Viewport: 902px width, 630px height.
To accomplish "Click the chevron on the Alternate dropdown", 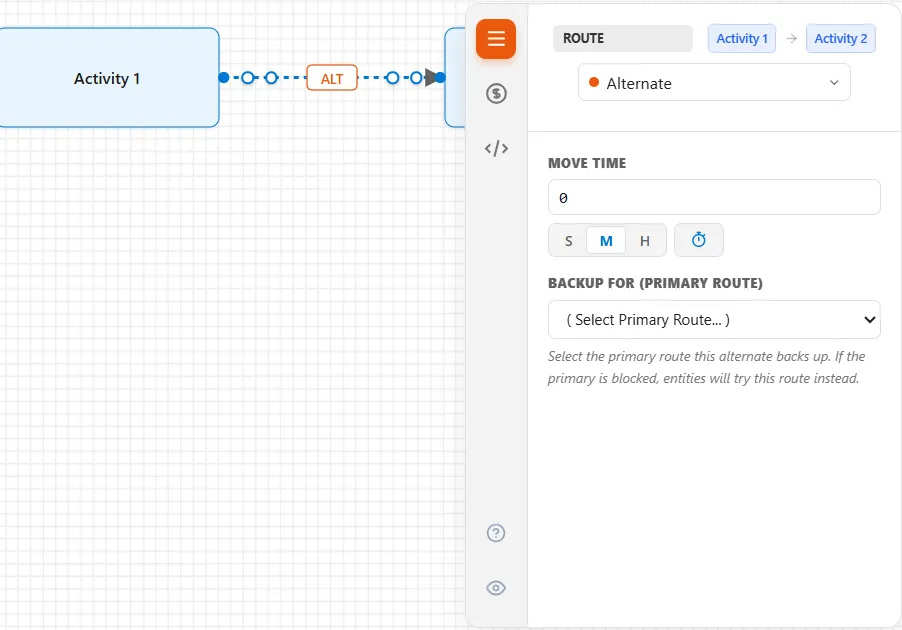I will click(834, 83).
